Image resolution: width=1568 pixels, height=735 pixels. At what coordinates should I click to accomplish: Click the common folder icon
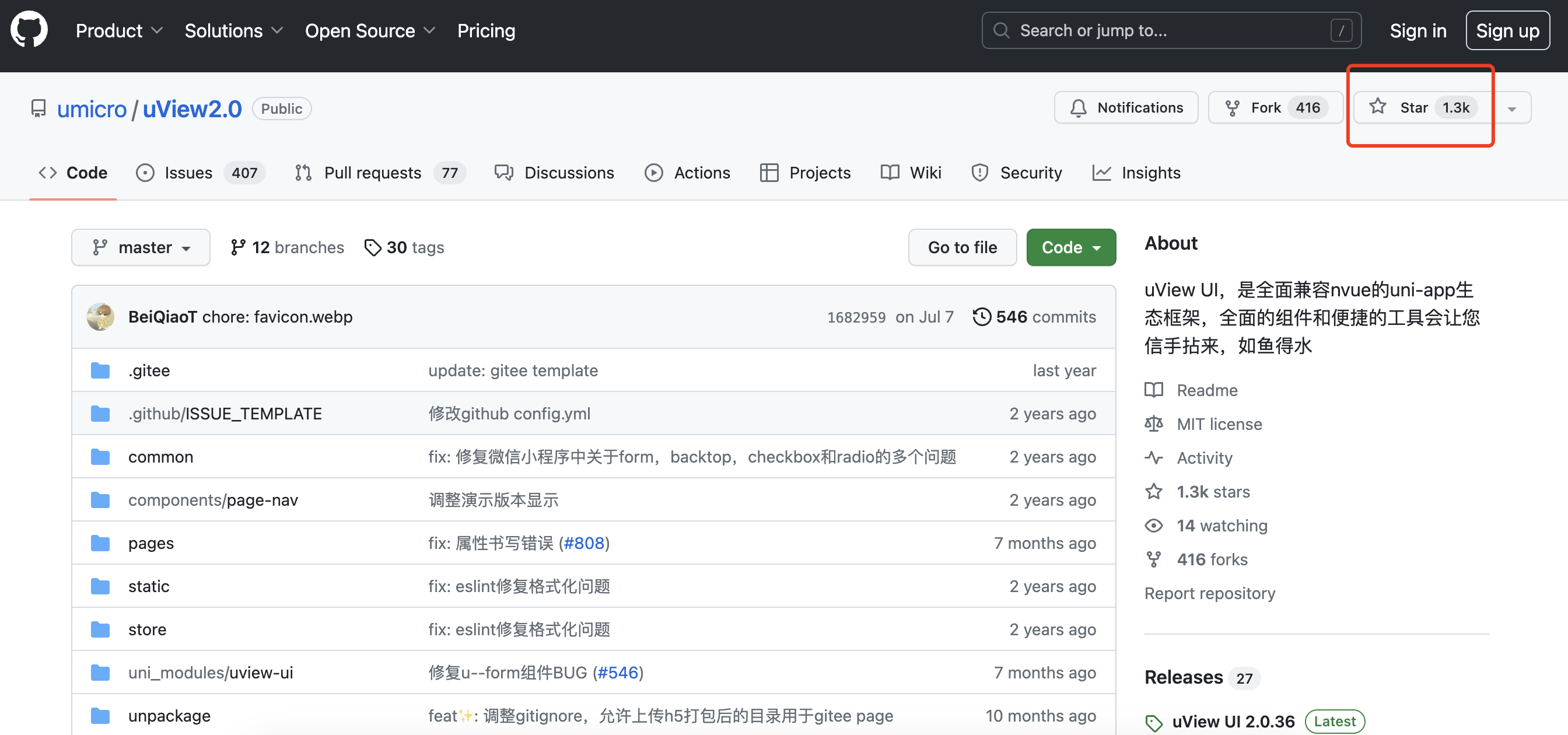[100, 457]
